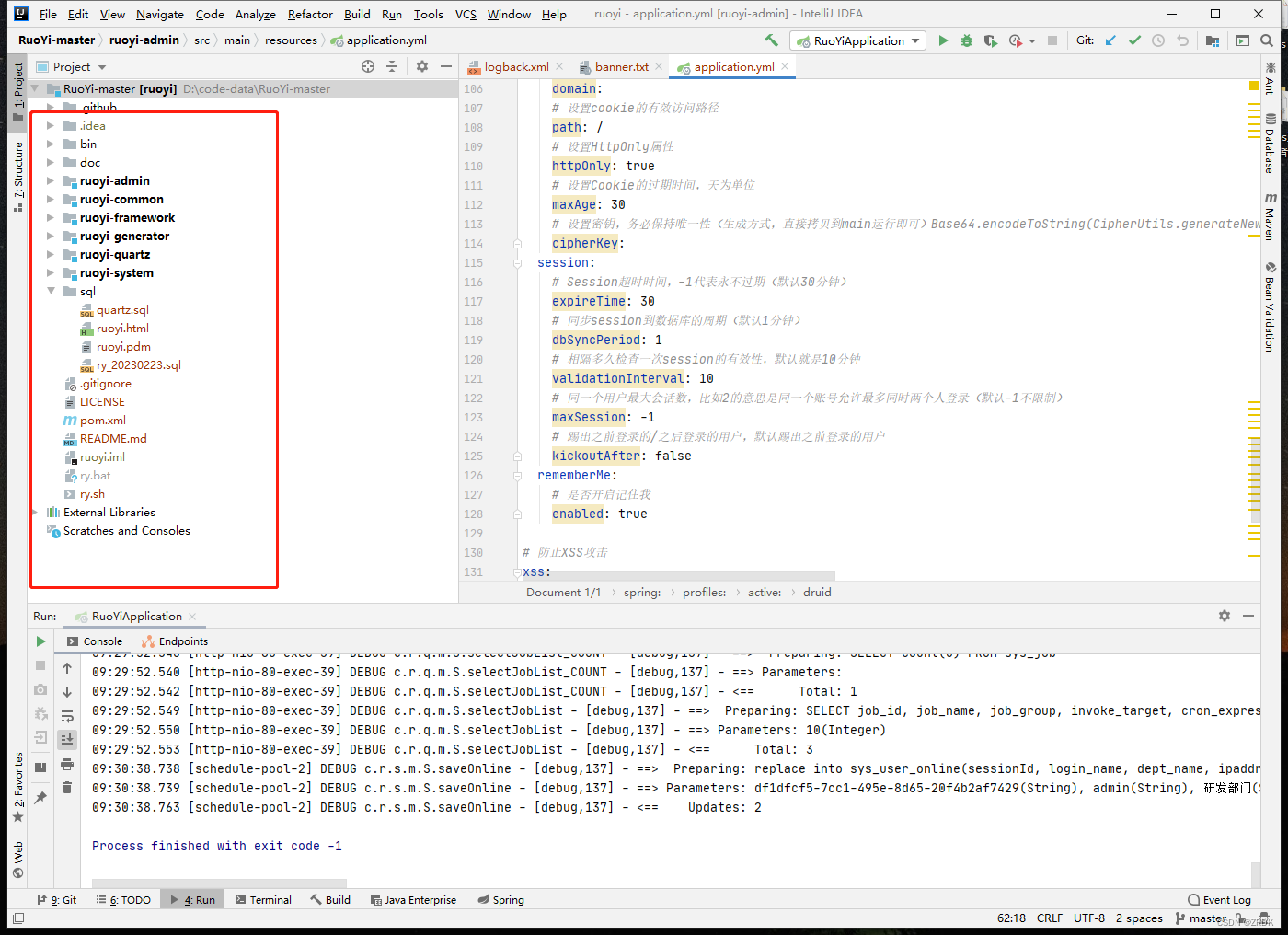Image resolution: width=1288 pixels, height=935 pixels.
Task: Toggle the Z: Structure side tool window
Action: 17,177
